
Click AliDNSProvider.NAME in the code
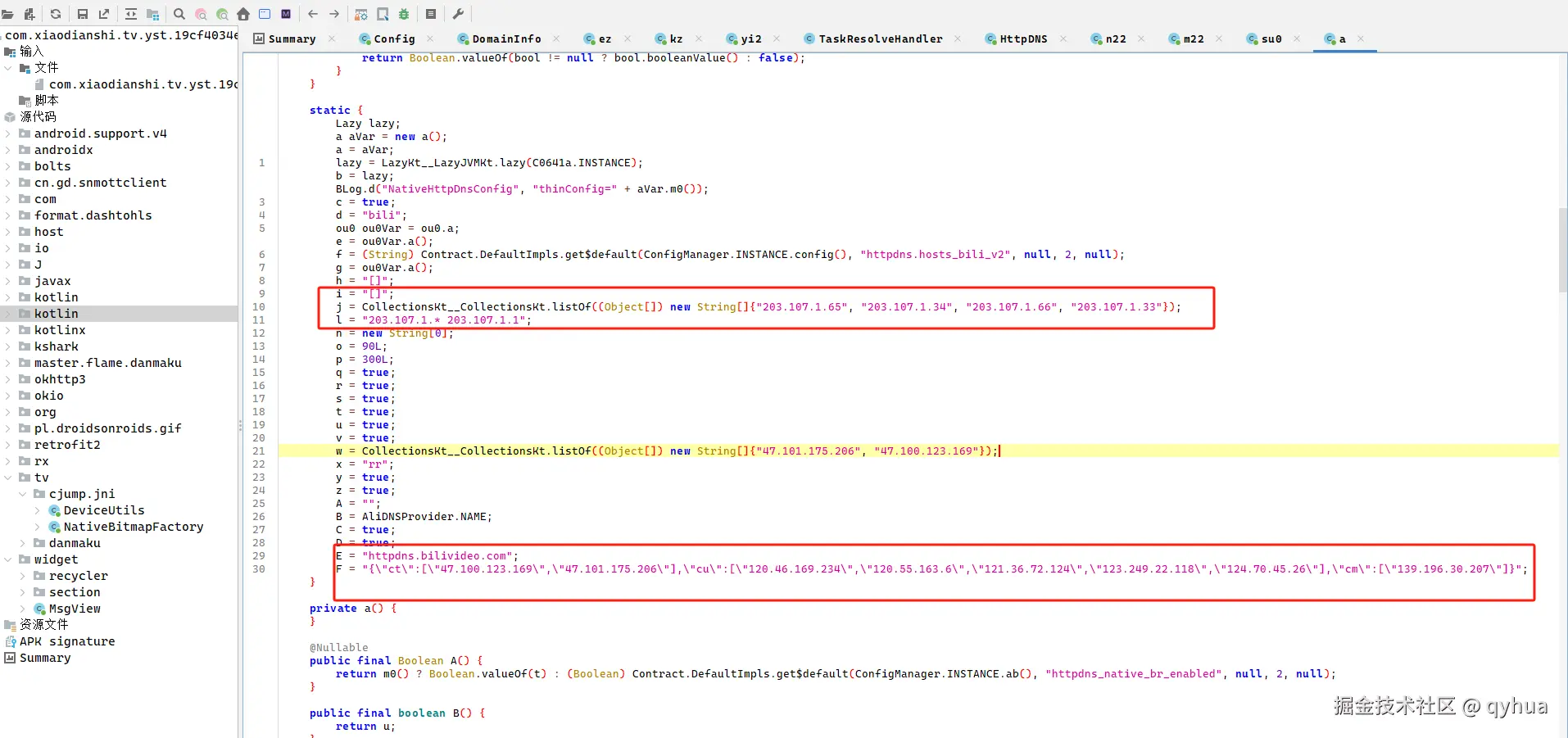click(424, 517)
